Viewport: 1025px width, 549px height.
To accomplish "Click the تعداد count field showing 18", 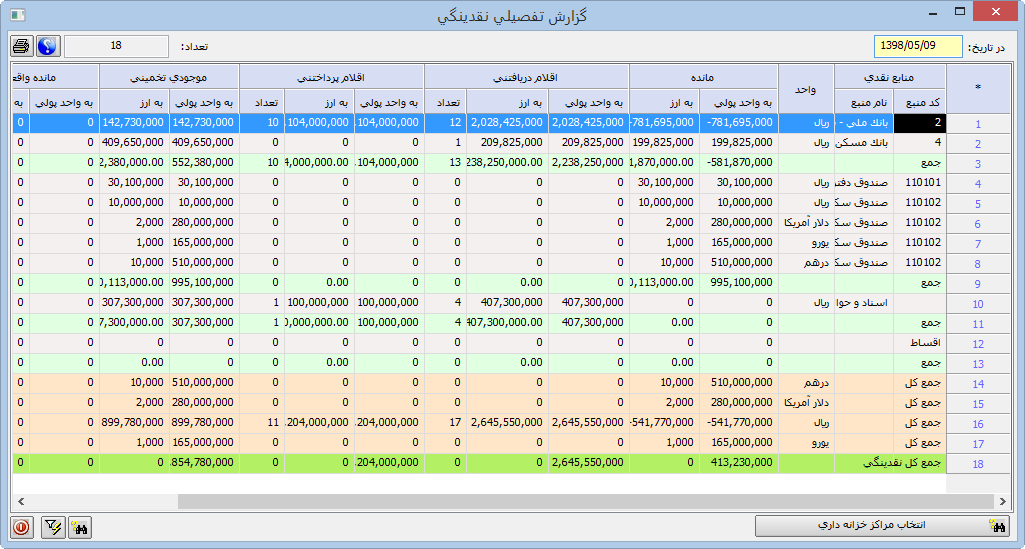I will pos(116,47).
